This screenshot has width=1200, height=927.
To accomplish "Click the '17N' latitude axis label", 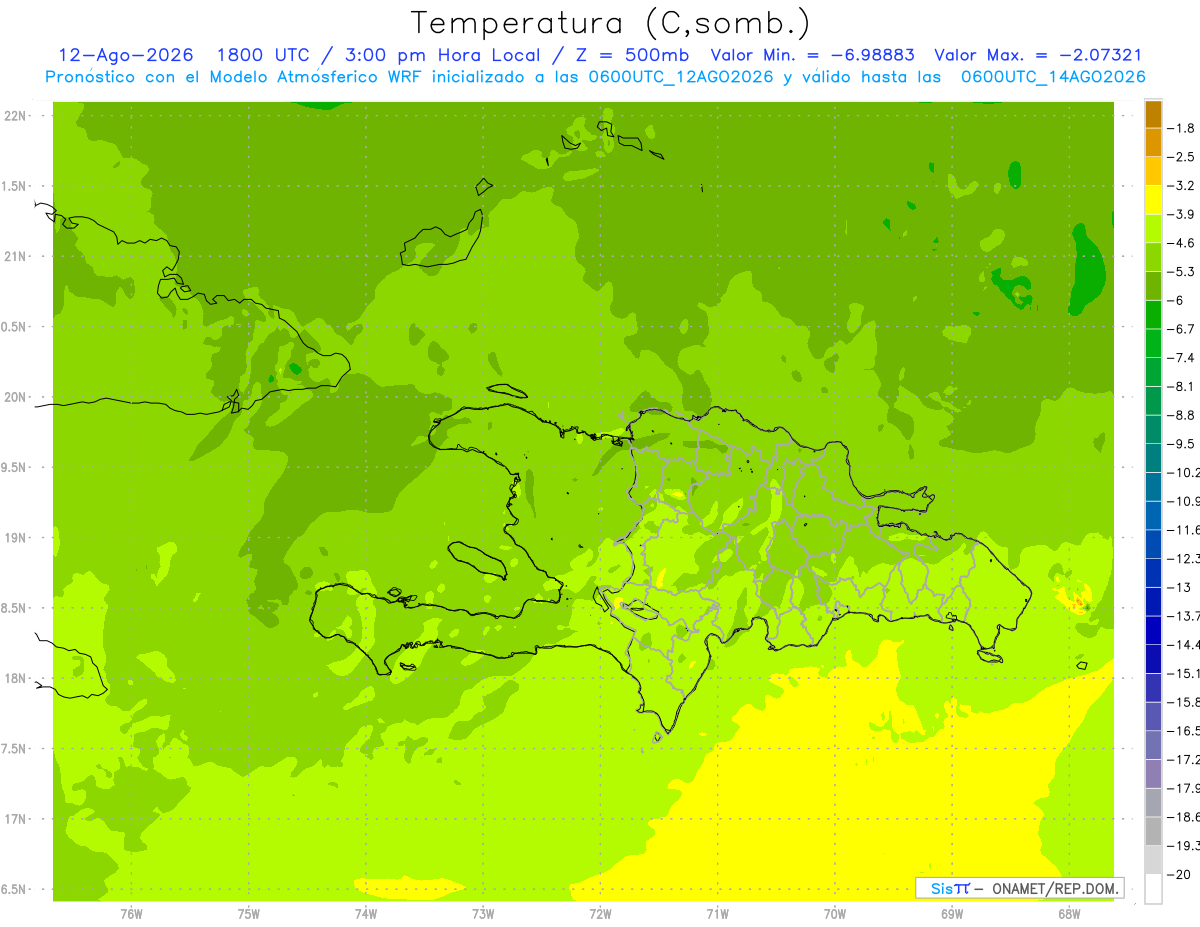I will click(17, 819).
